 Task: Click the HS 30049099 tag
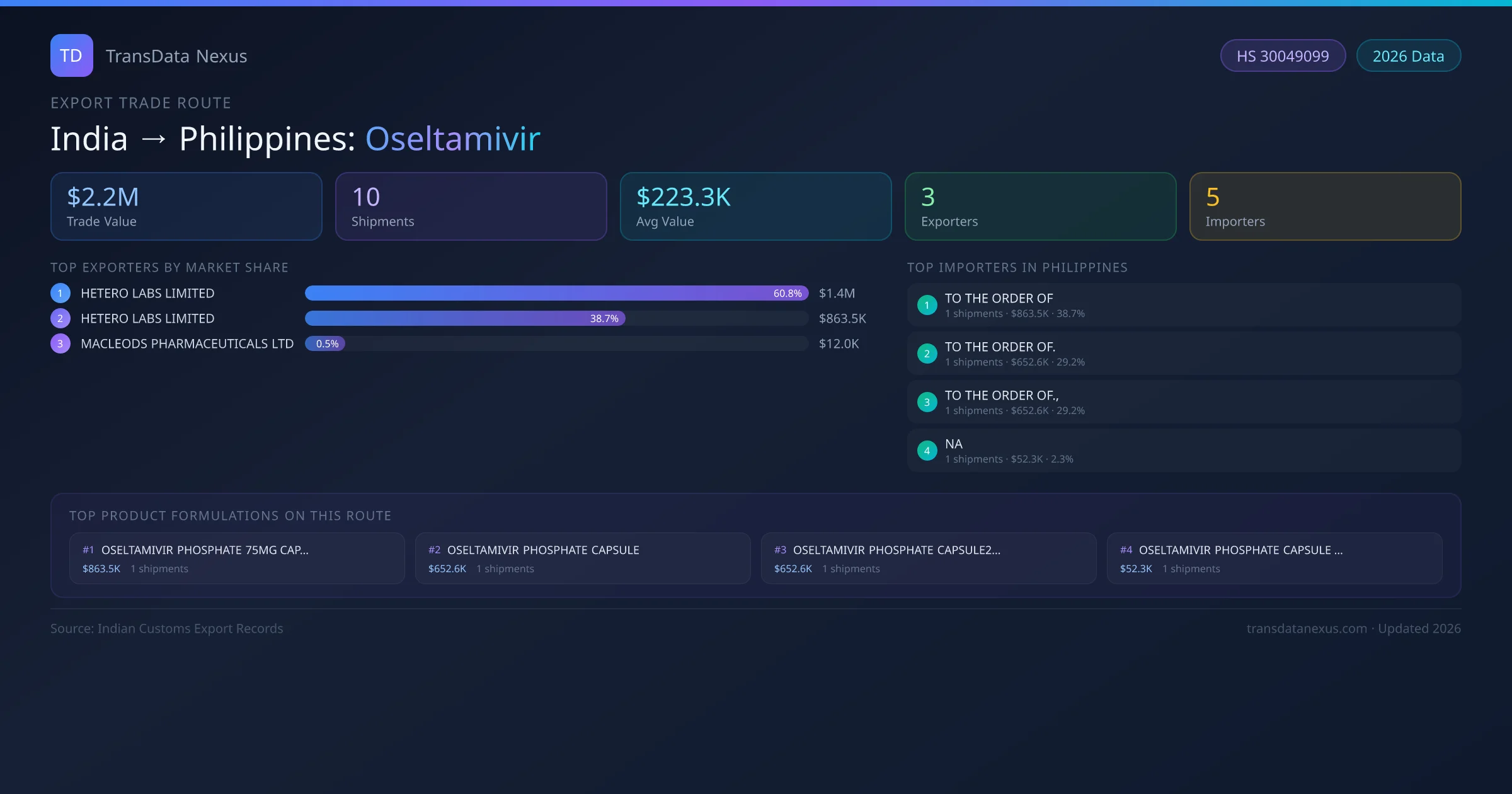click(1282, 56)
